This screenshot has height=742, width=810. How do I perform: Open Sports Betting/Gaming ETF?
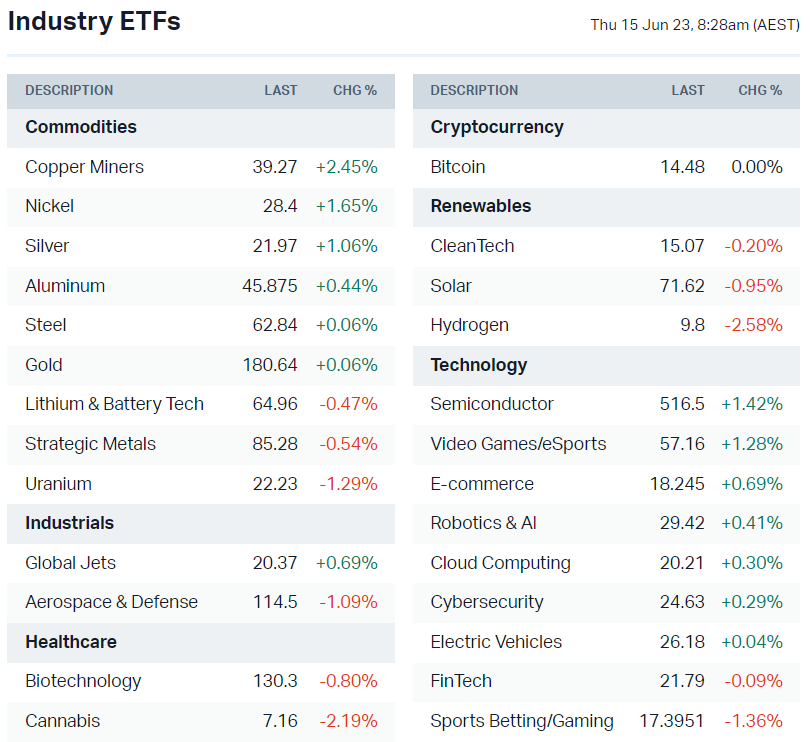coord(522,721)
